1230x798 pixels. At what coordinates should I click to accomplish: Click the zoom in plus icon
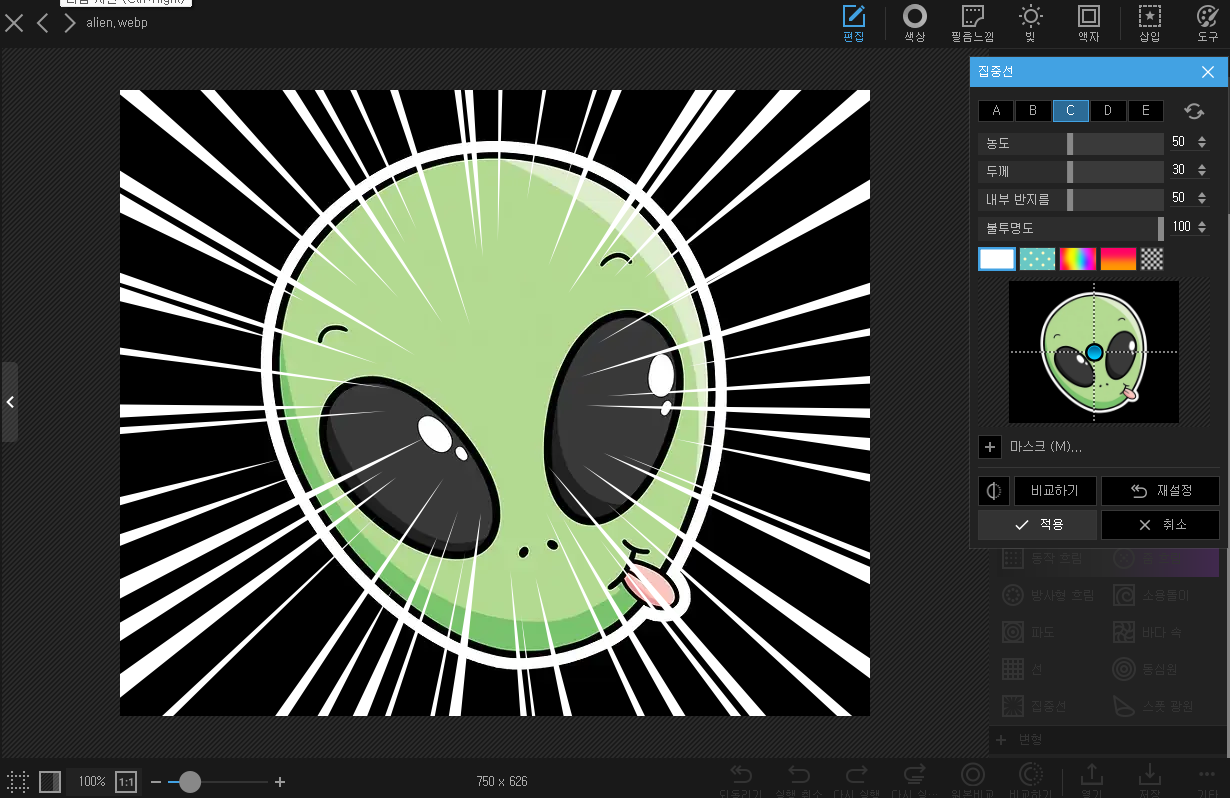point(280,782)
